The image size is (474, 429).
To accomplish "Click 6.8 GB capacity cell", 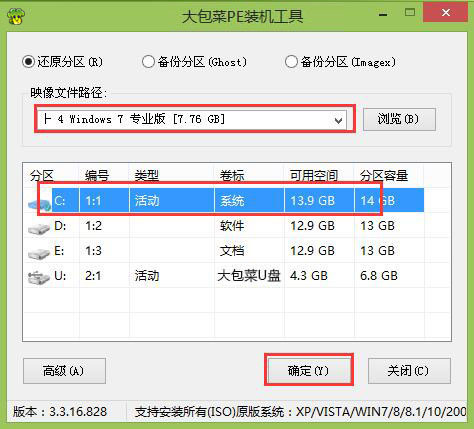I will [379, 276].
